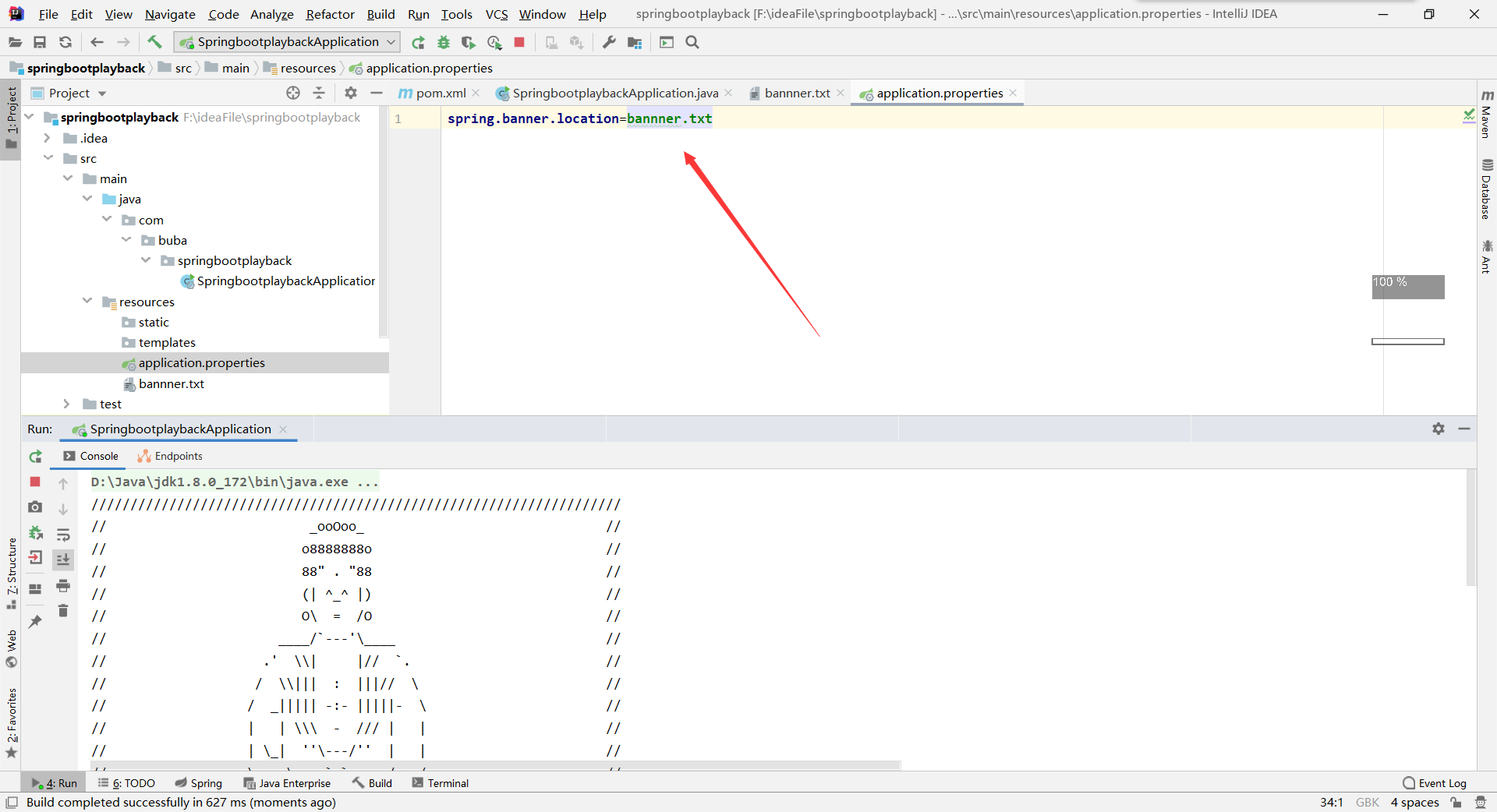
Task: Open the Endpoints tab
Action: pyautogui.click(x=170, y=457)
